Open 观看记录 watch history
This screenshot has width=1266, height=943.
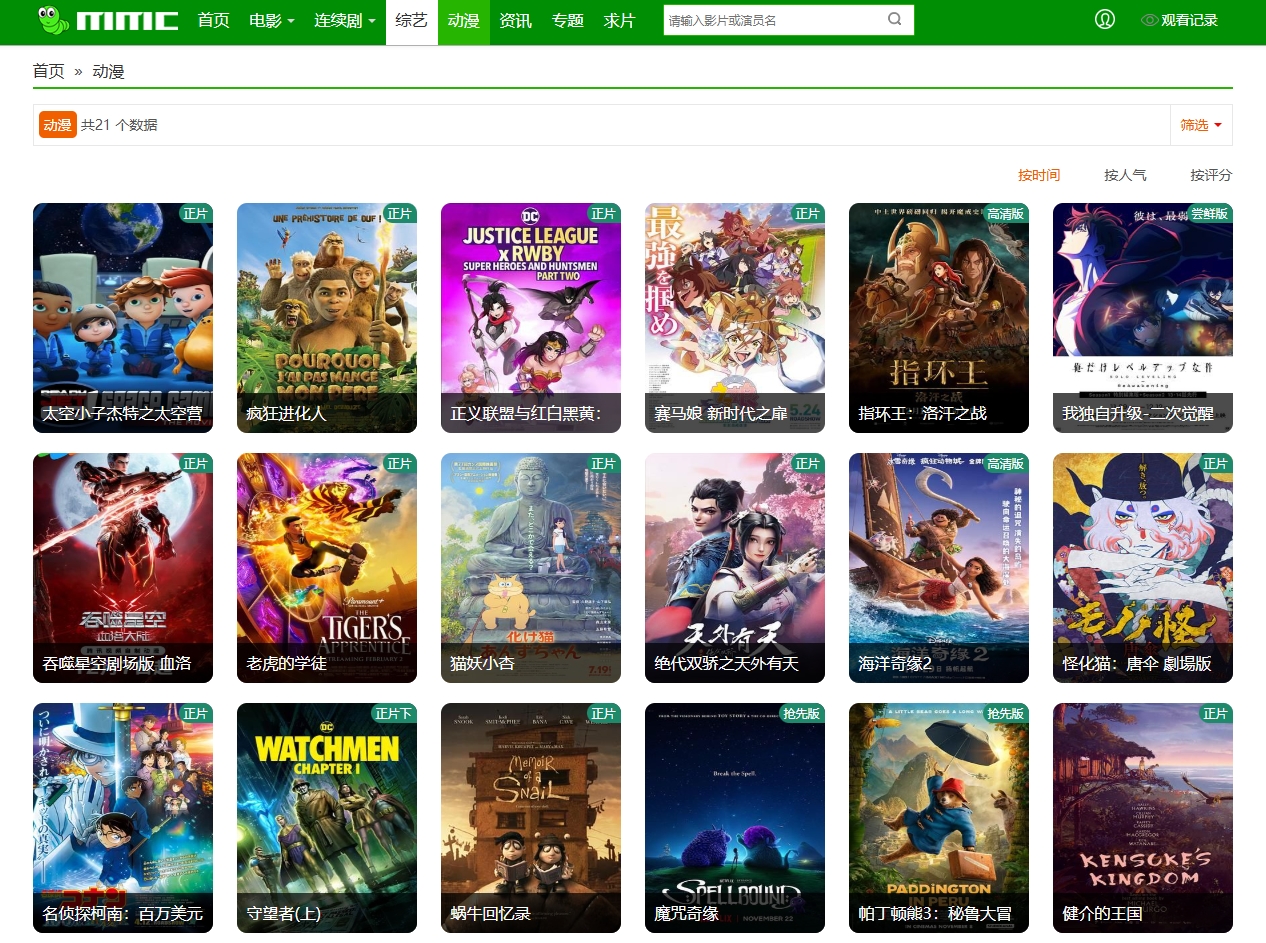1189,20
